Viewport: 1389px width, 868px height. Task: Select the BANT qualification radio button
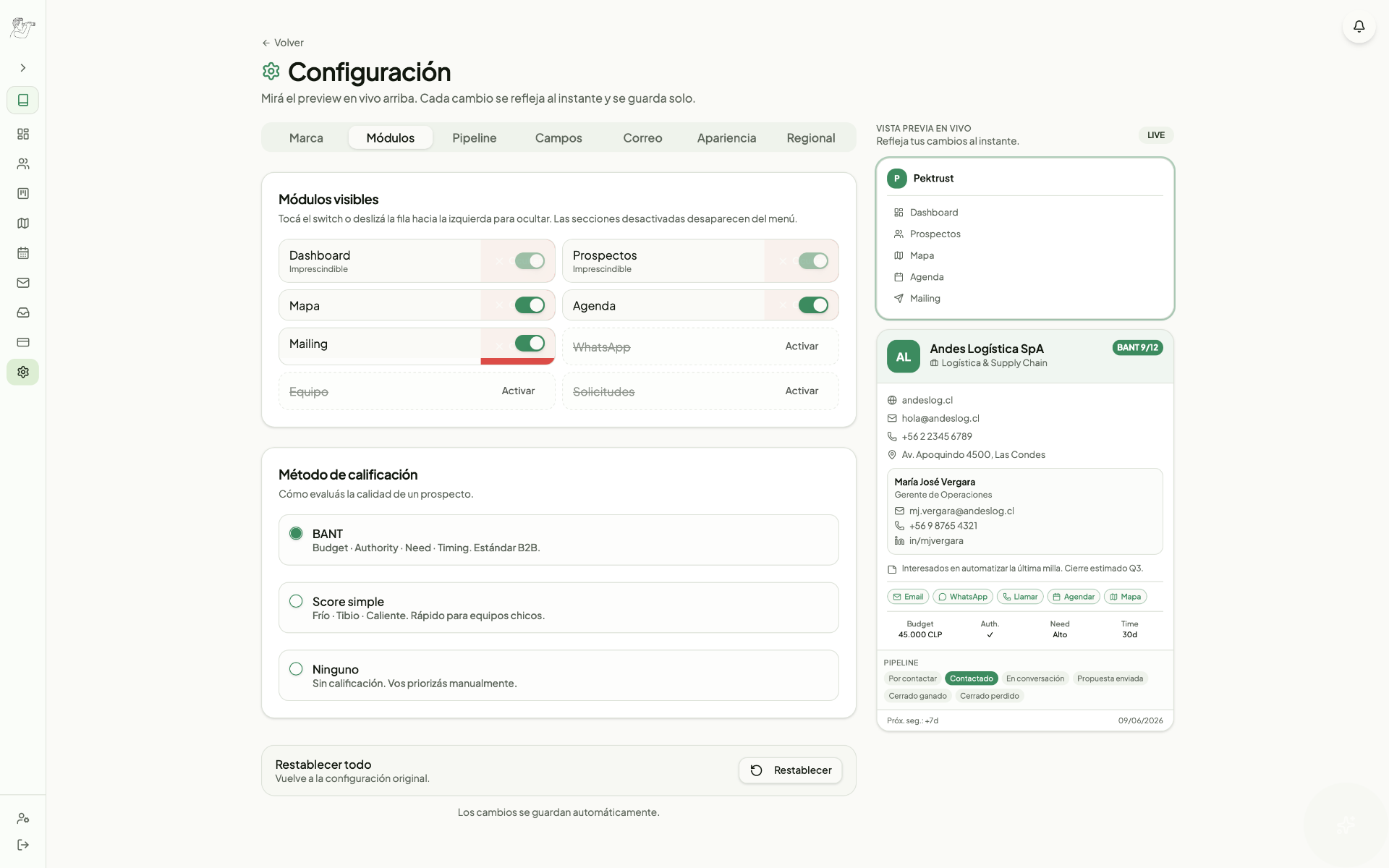tap(296, 534)
